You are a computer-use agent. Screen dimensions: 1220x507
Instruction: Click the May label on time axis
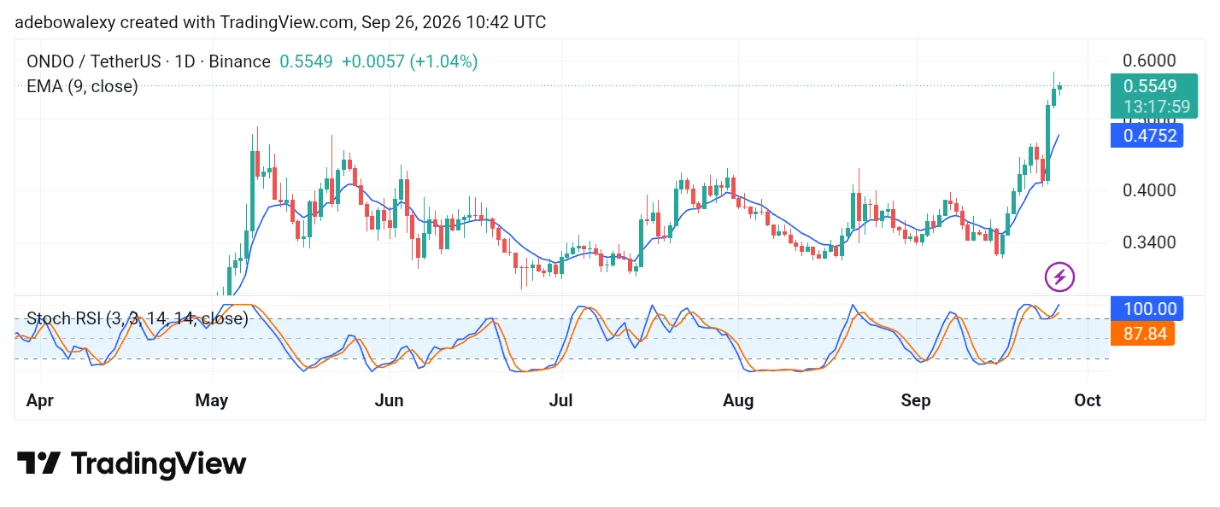point(212,400)
